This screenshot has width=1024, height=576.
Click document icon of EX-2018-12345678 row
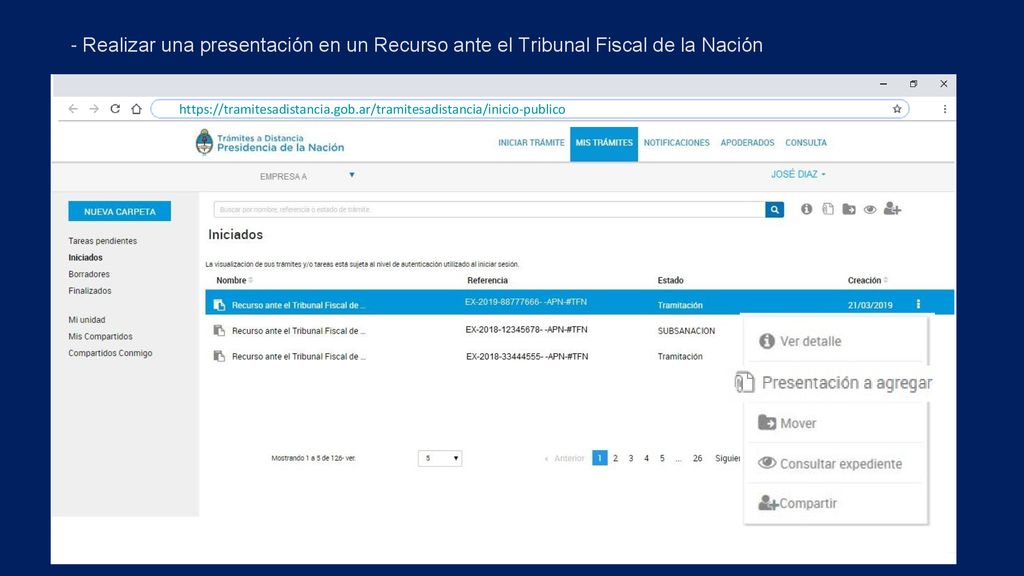tap(219, 331)
